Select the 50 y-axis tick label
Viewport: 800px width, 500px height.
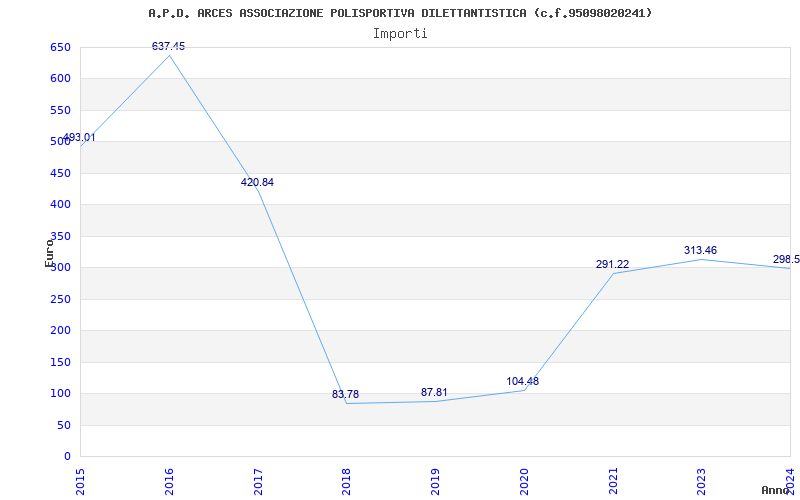[x=64, y=425]
